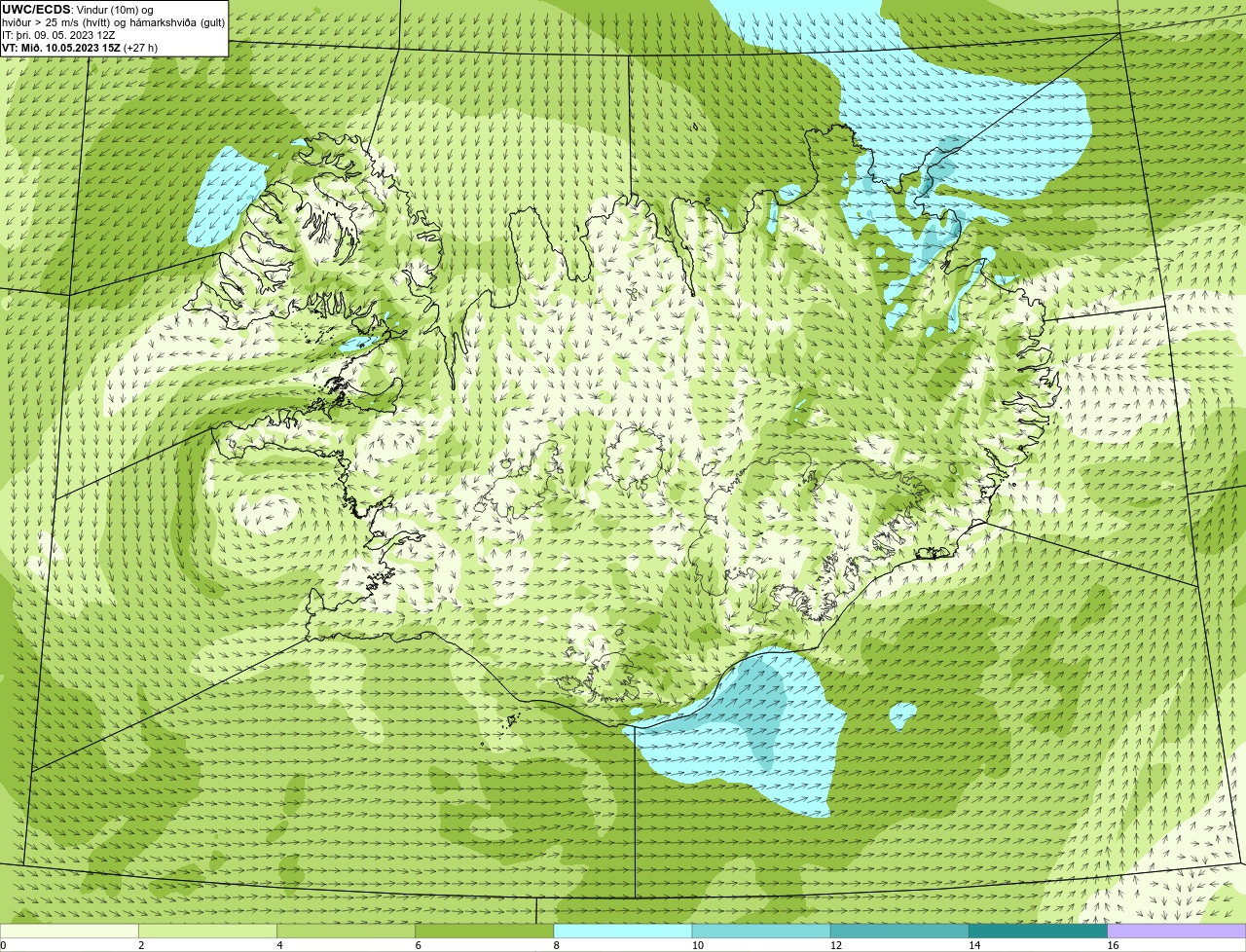Click the colour bar label "2"

141,945
